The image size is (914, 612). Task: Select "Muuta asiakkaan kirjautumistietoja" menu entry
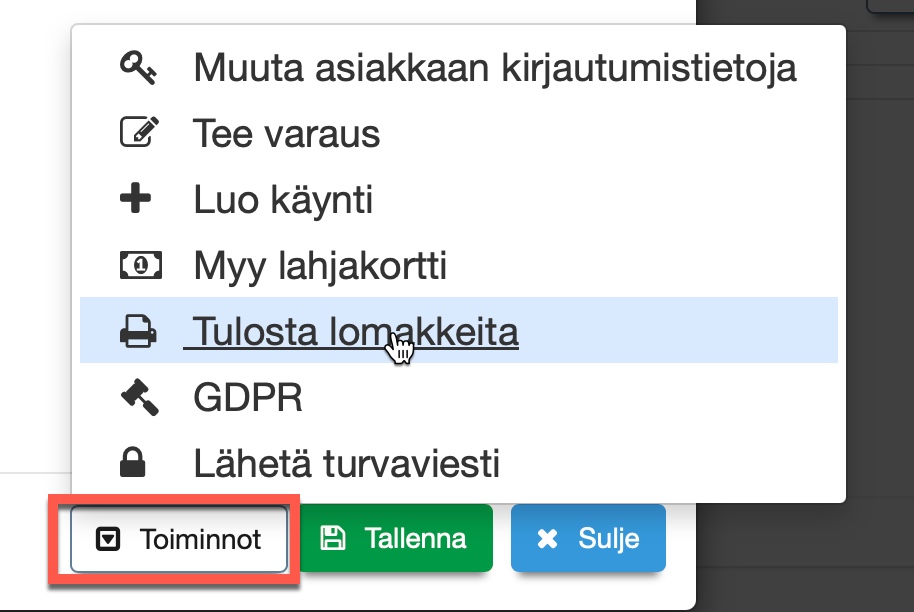(495, 68)
